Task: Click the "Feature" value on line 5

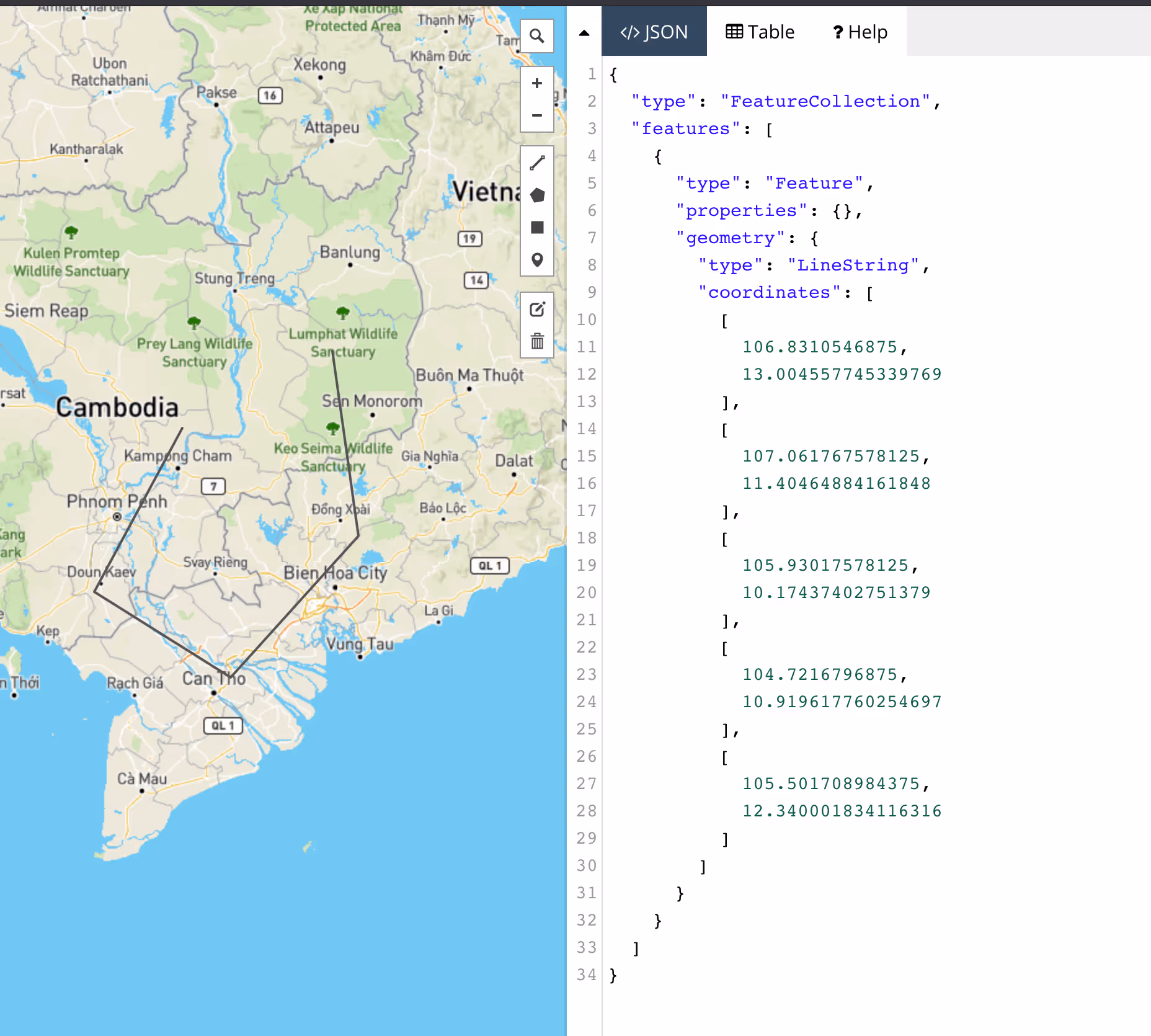Action: (814, 183)
